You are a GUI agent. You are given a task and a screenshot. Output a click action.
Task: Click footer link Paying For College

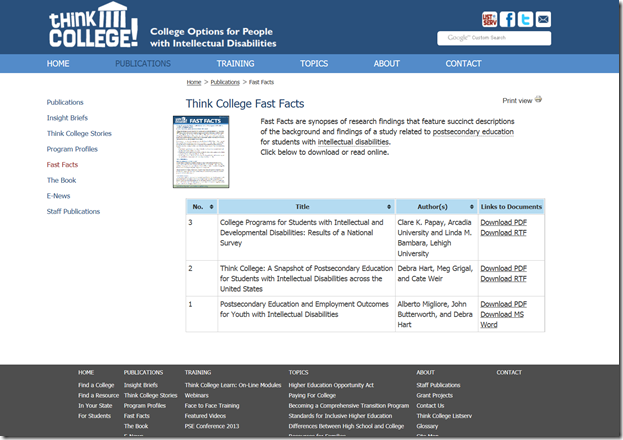click(312, 395)
